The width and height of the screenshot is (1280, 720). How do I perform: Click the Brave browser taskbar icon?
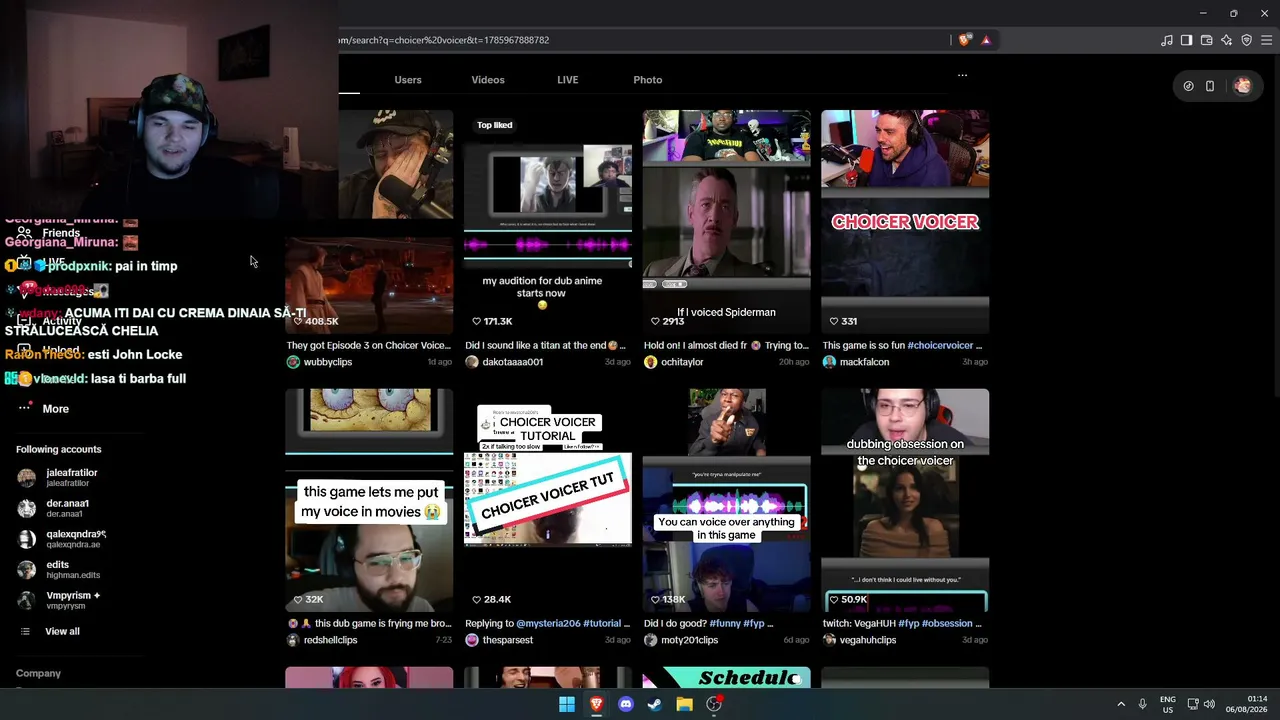tap(597, 704)
